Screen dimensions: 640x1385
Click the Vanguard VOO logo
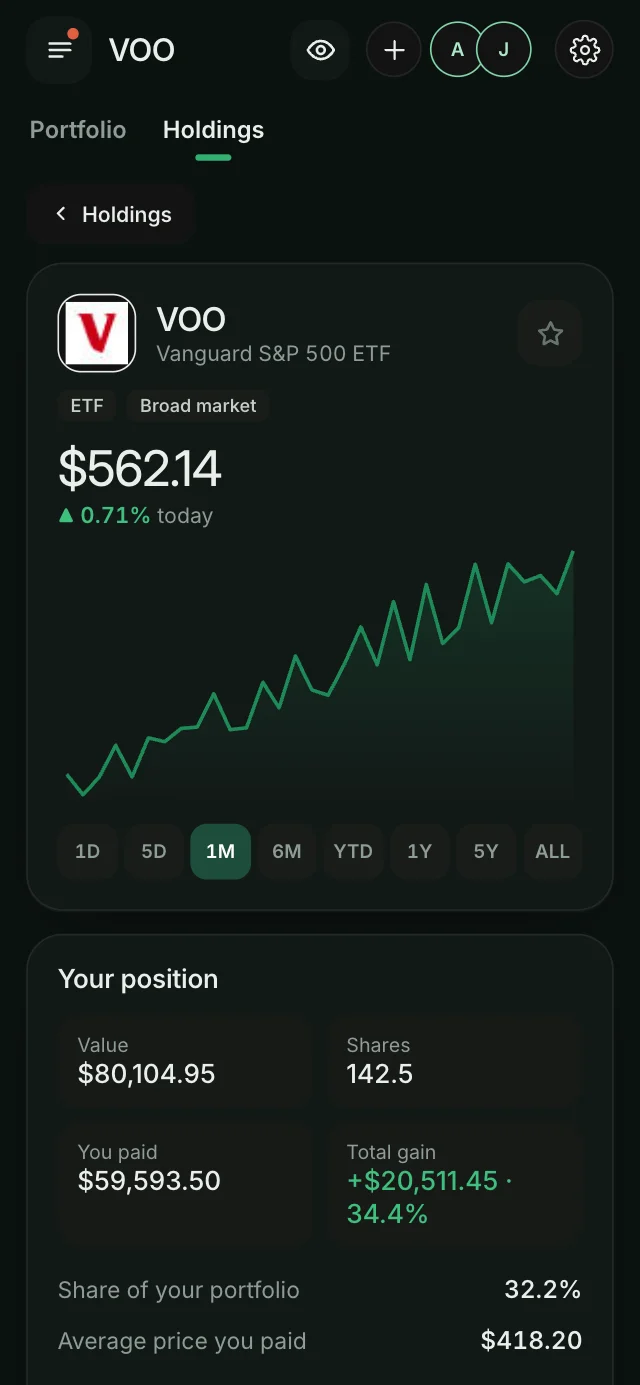tap(97, 333)
